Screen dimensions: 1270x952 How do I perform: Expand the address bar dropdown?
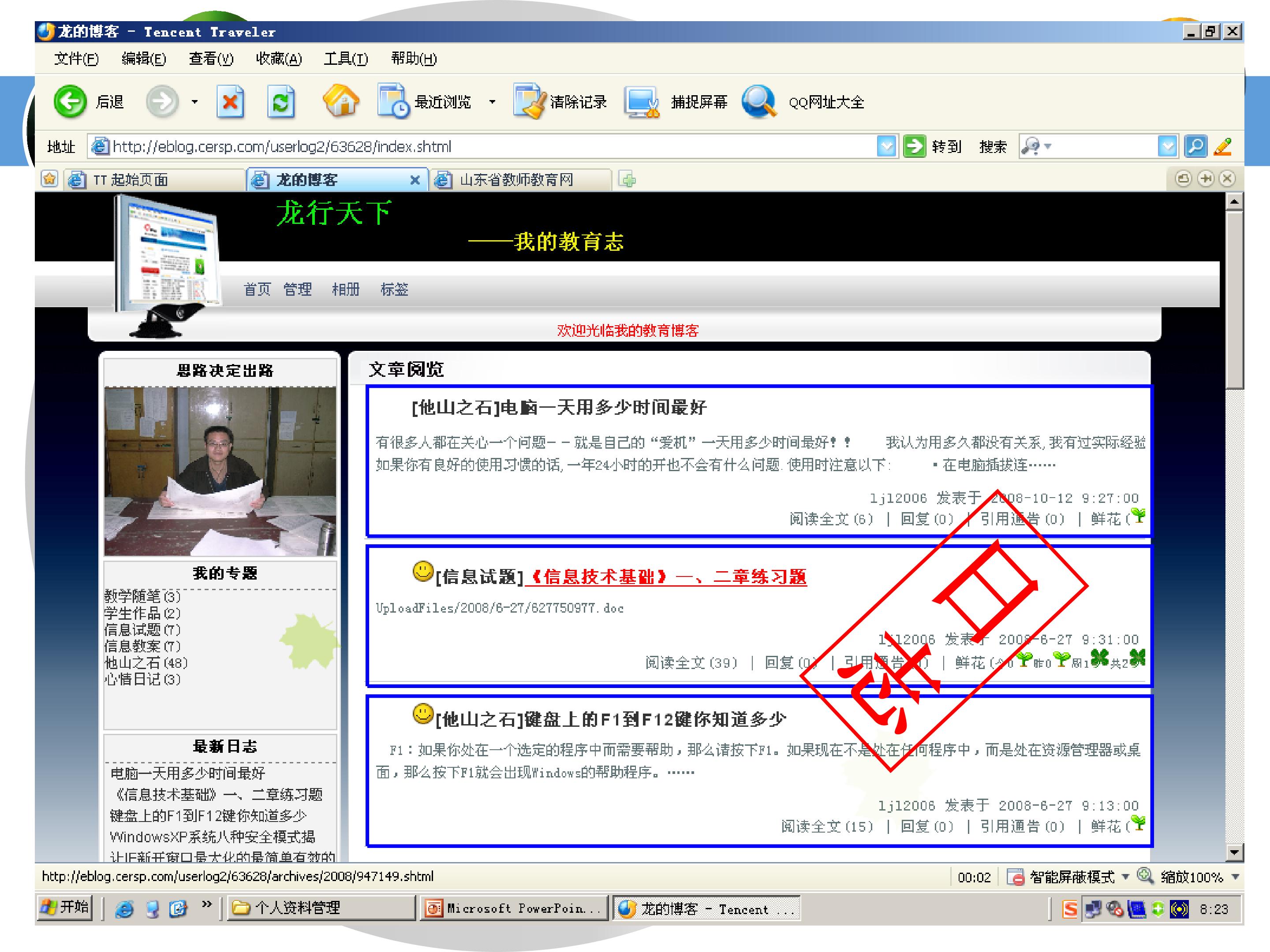[x=887, y=146]
